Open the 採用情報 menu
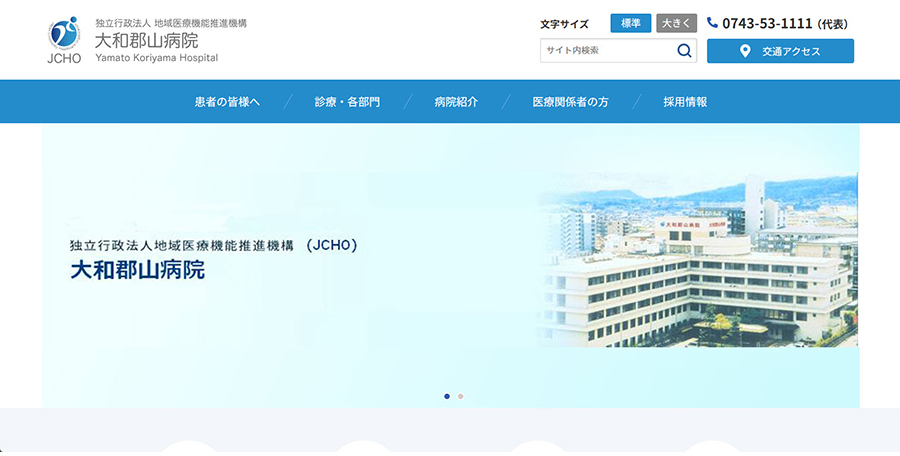 point(685,102)
